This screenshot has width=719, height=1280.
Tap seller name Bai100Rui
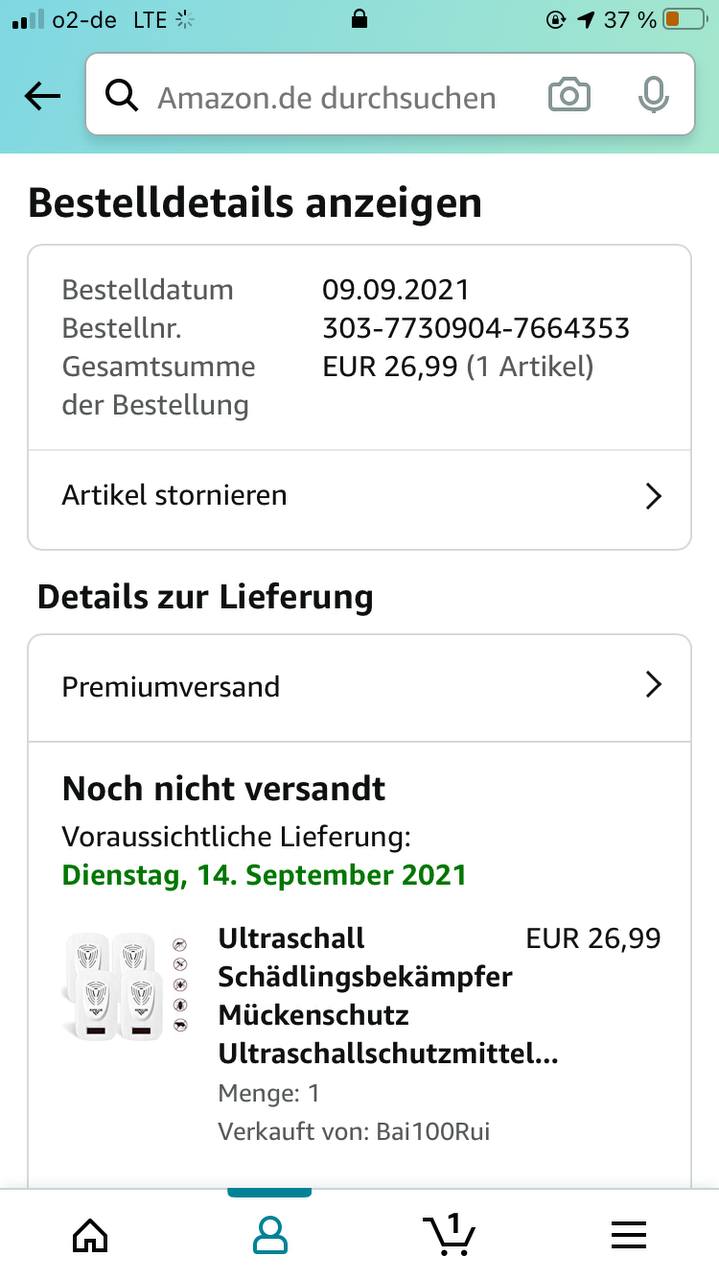coord(433,1132)
